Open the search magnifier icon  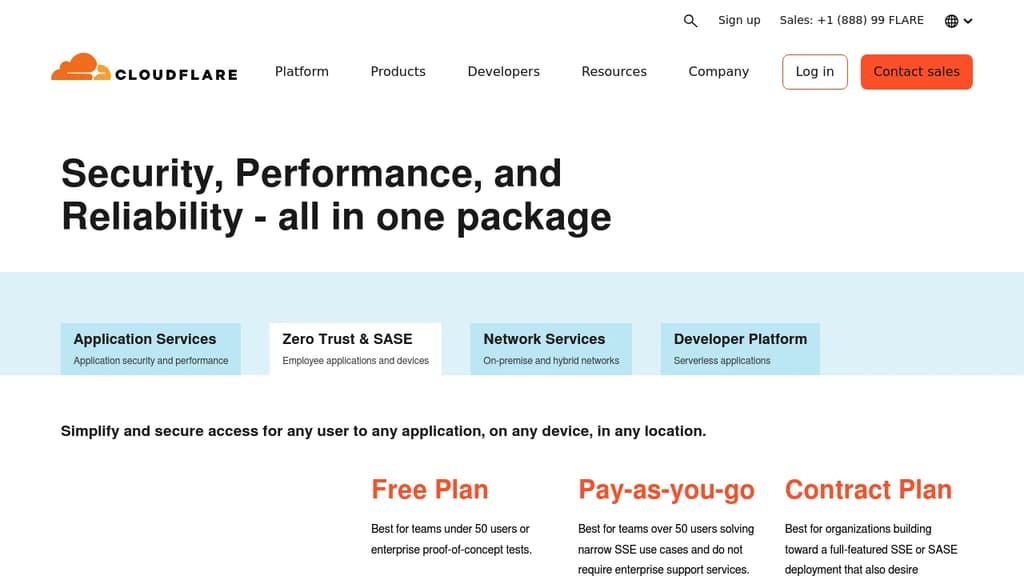click(x=690, y=21)
